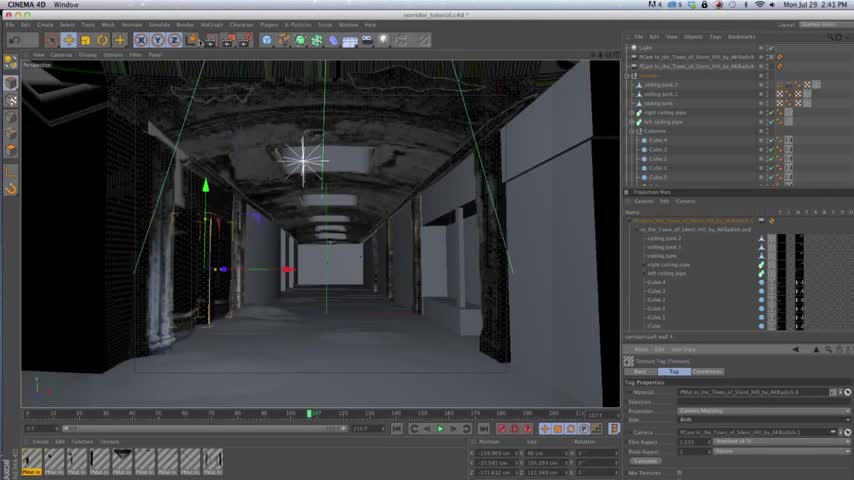
Task: Select the Move tool
Action: pyautogui.click(x=69, y=40)
